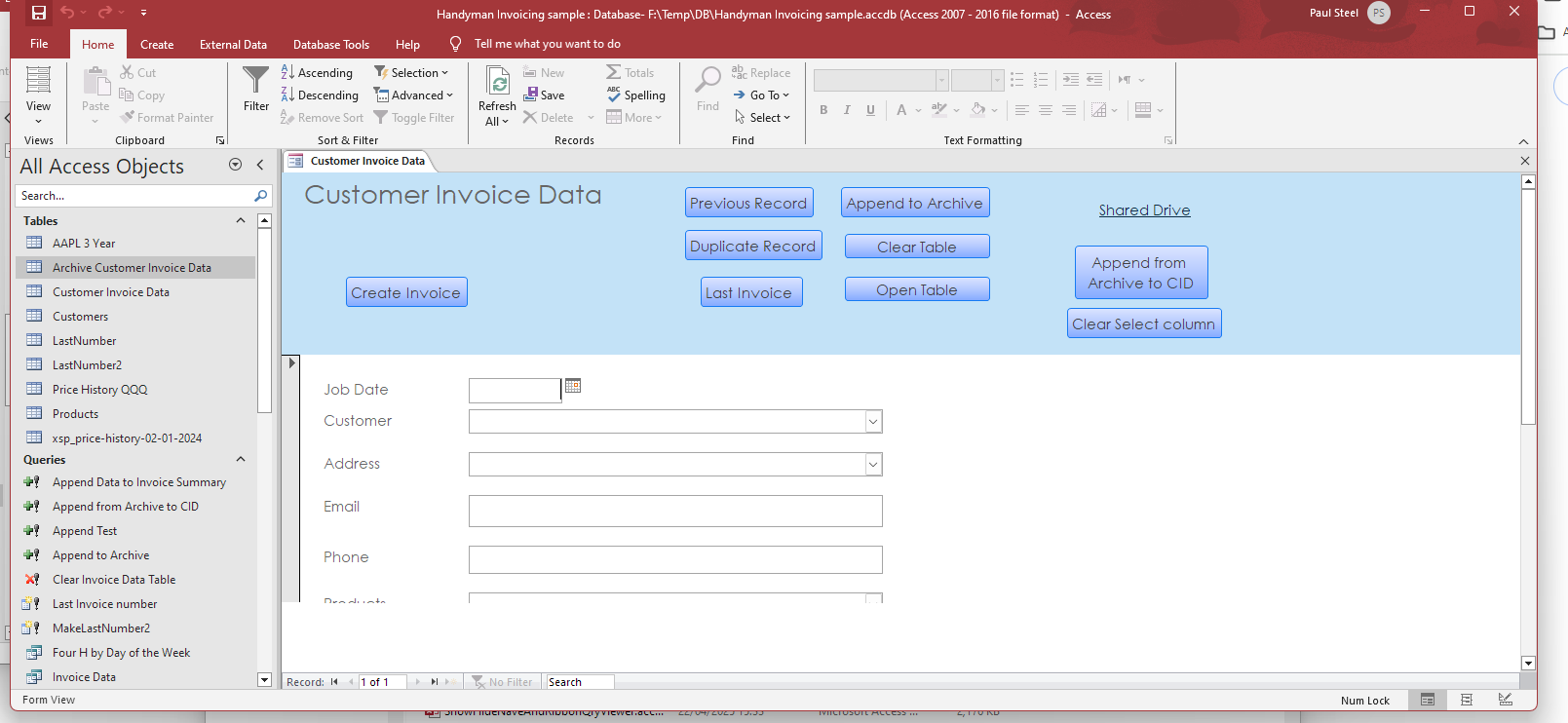Sort records with Ascending icon
Viewport: 1568px width, 723px height.
pos(288,73)
